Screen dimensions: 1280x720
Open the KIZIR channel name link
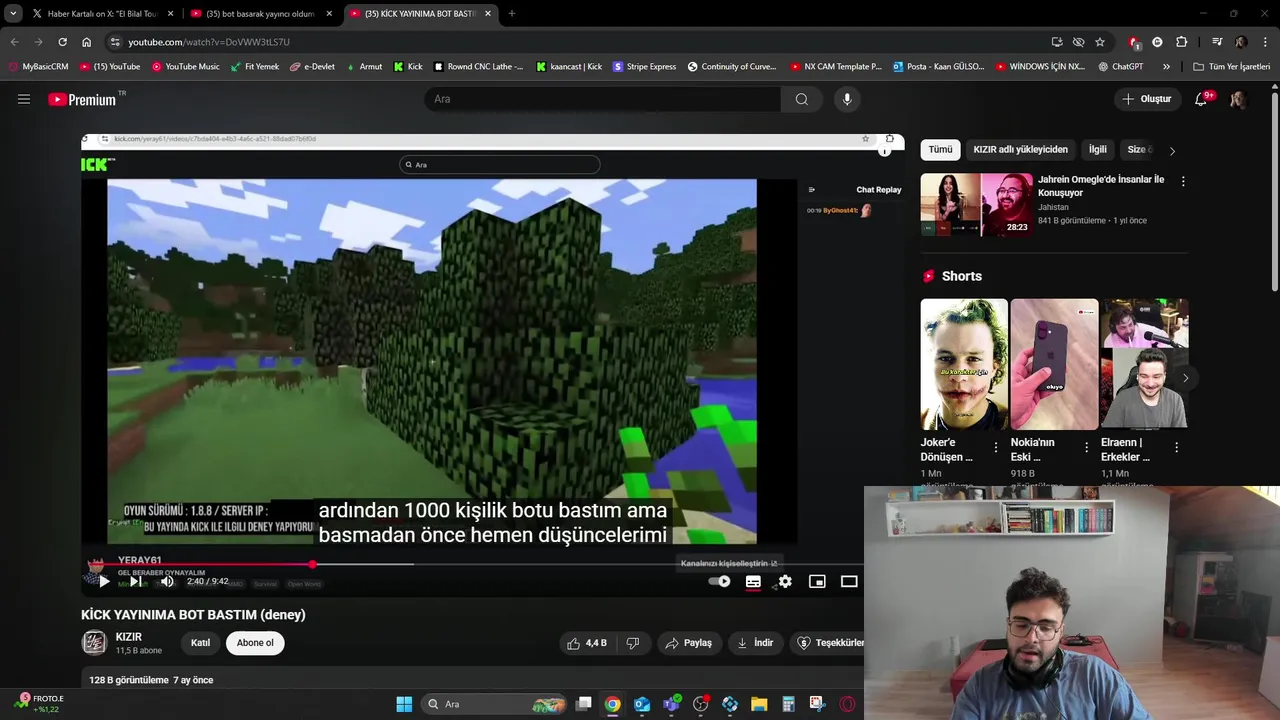tap(129, 637)
